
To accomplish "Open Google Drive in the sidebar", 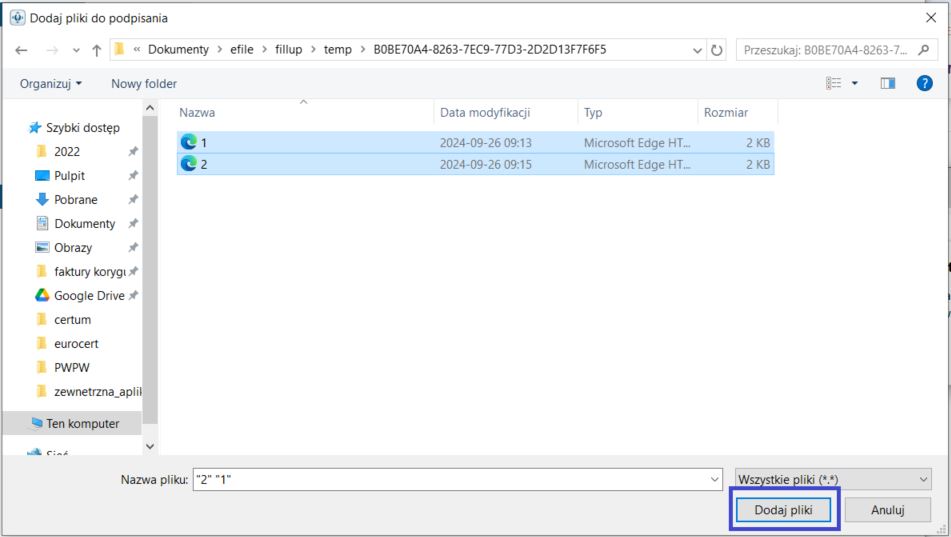I will (89, 296).
